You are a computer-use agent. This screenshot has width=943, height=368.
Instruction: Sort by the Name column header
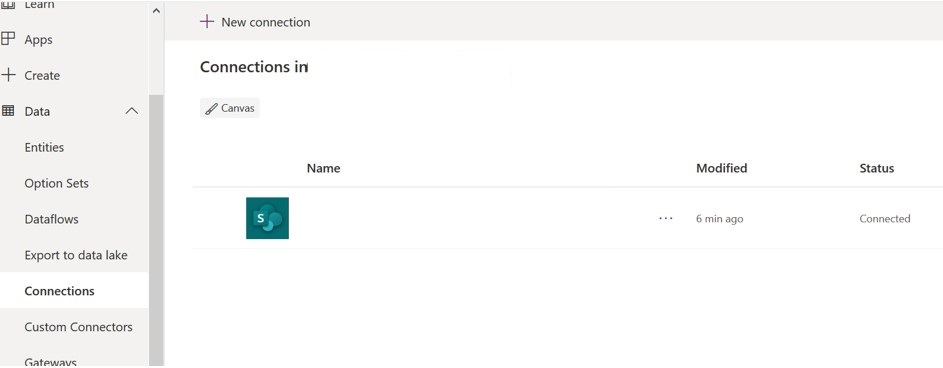[x=324, y=168]
